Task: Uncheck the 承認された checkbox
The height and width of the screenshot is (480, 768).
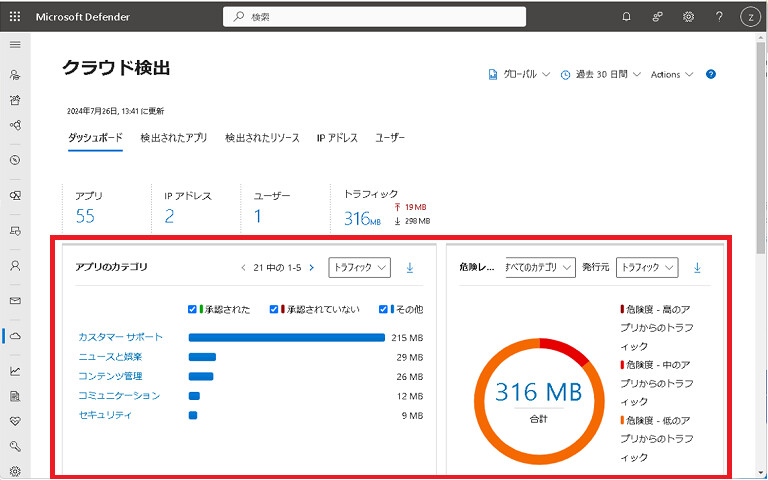Action: click(x=192, y=310)
